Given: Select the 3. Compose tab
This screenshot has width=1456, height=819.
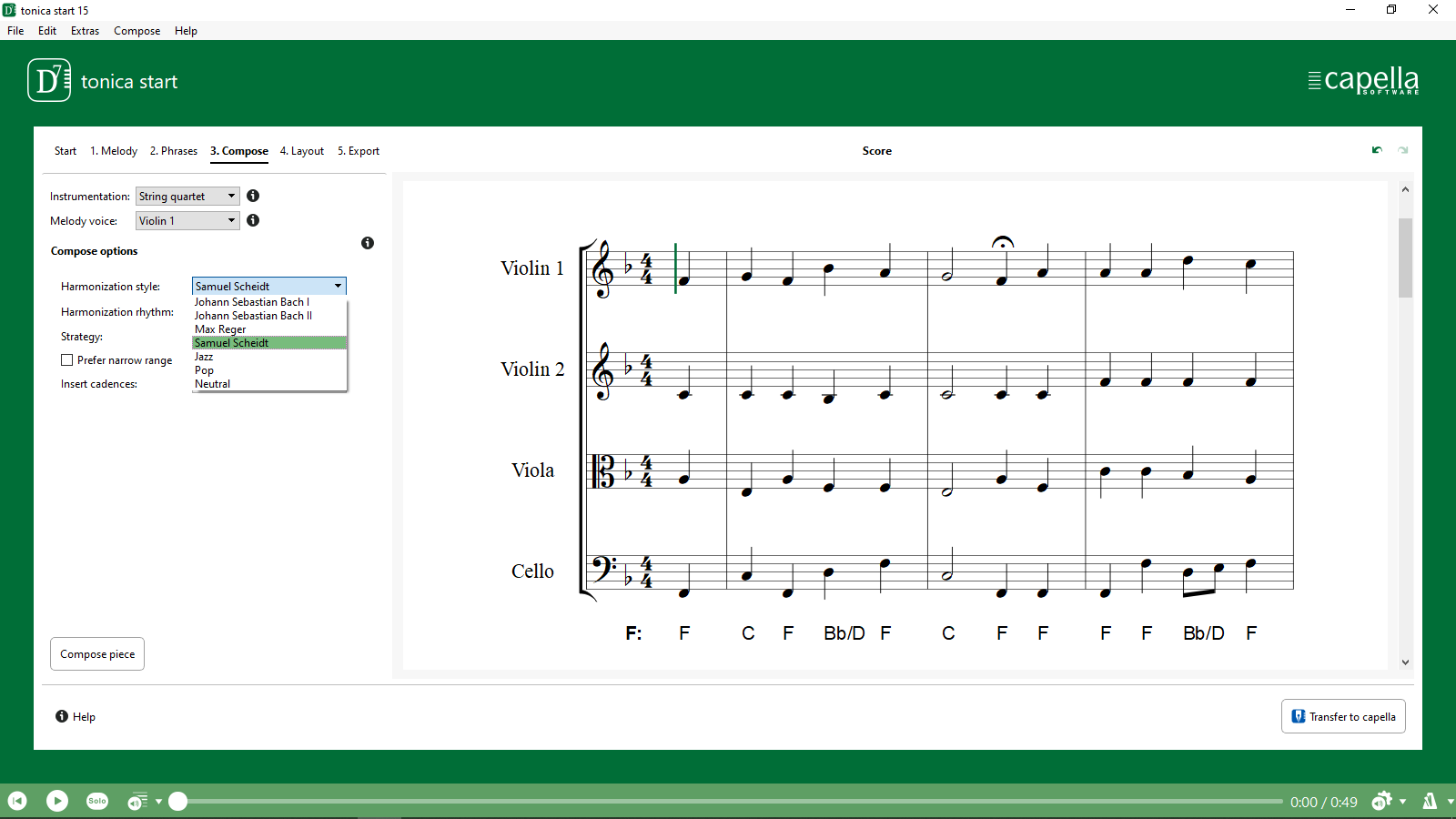Looking at the screenshot, I should click(239, 151).
